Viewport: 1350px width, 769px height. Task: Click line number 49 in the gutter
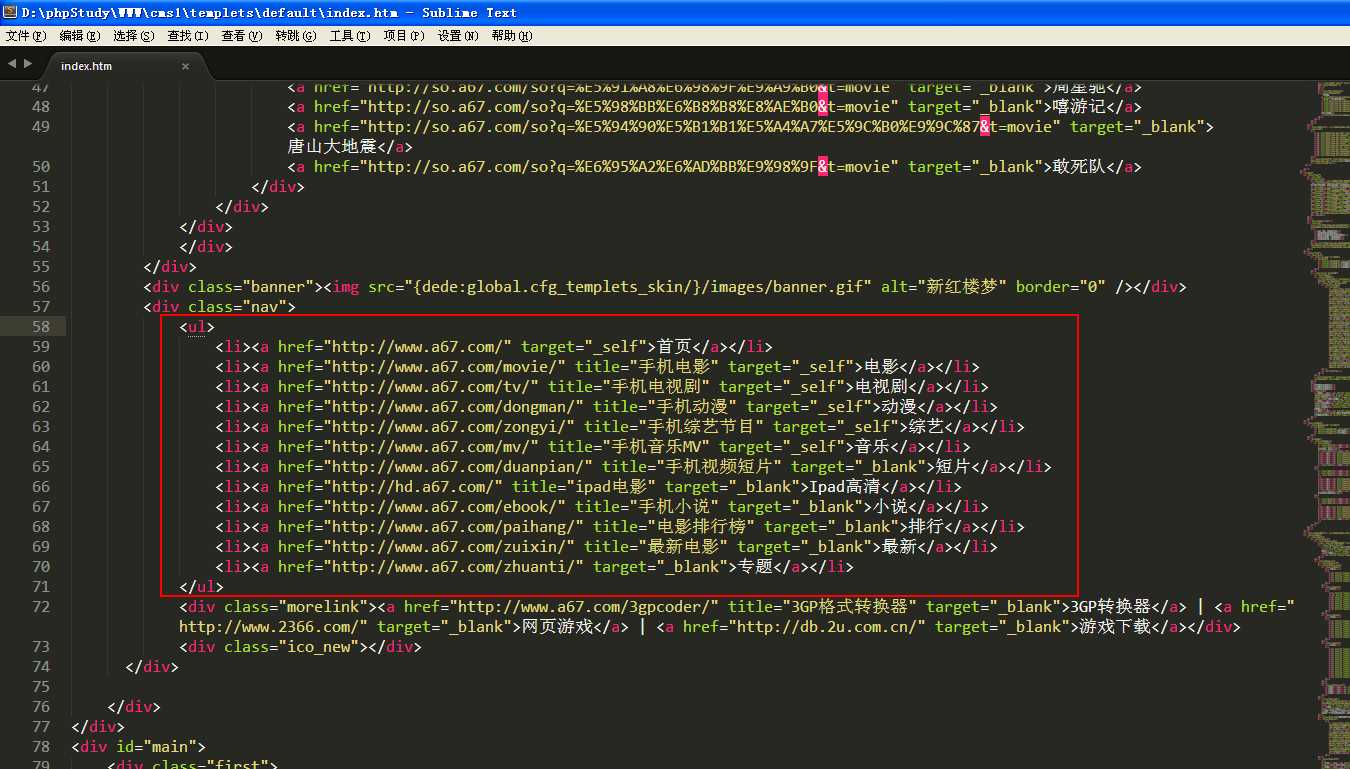tap(40, 127)
